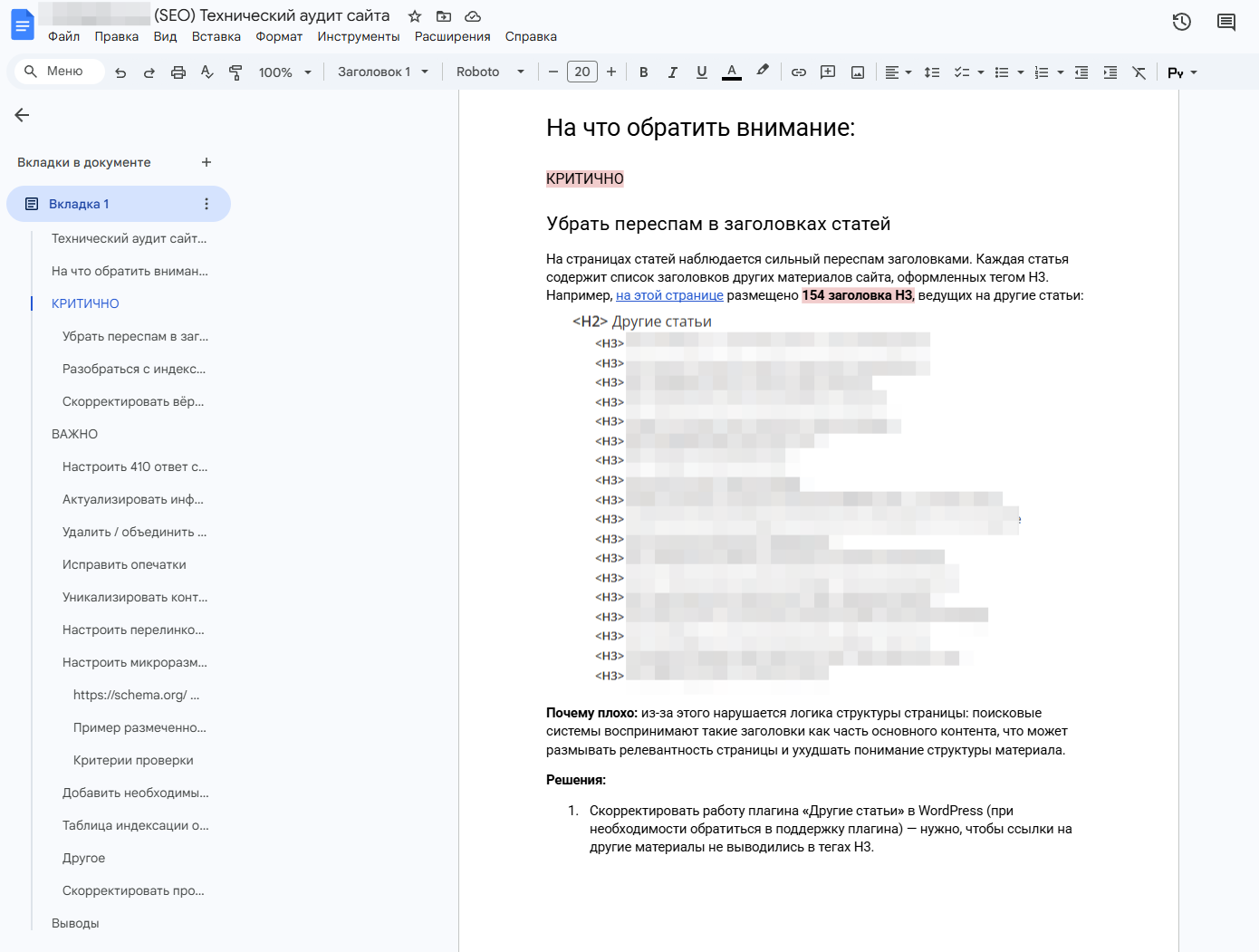Click the print icon
The image size is (1259, 952).
pyautogui.click(x=178, y=72)
